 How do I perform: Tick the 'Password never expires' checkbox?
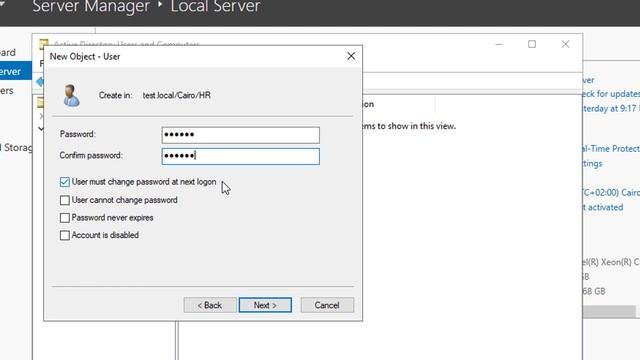click(64, 218)
